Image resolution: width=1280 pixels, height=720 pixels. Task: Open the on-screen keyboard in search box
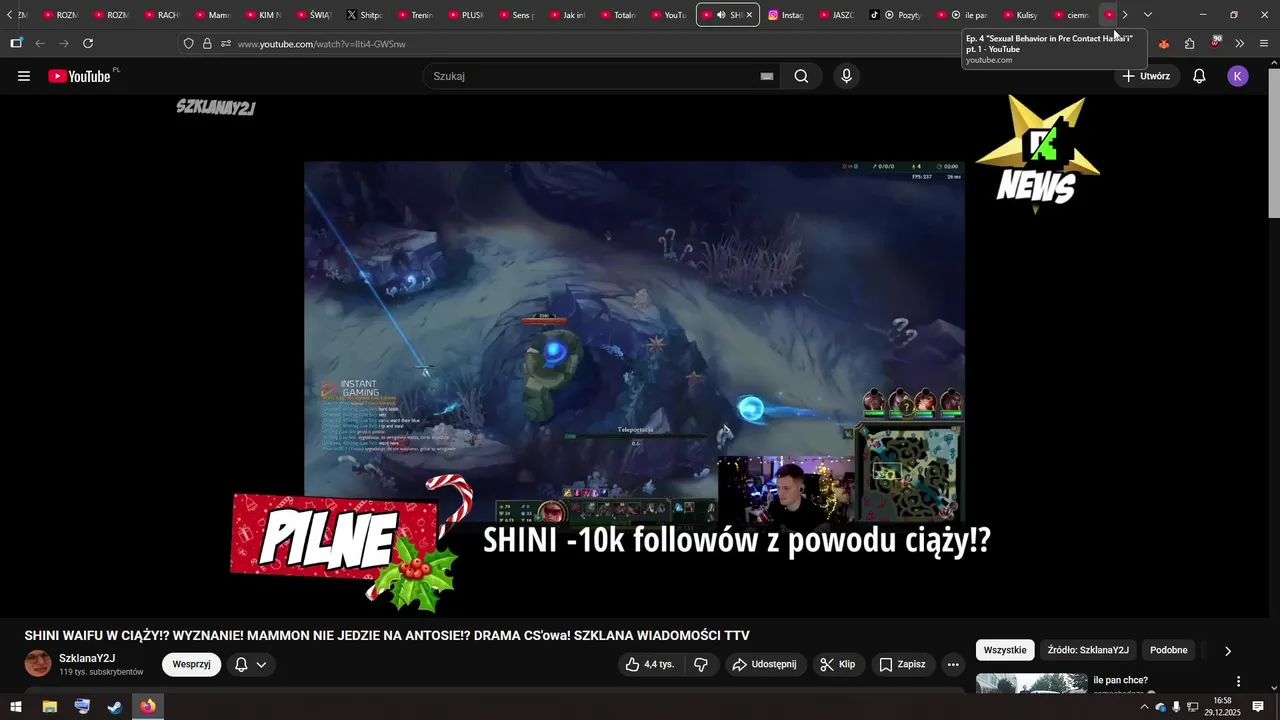click(x=767, y=76)
